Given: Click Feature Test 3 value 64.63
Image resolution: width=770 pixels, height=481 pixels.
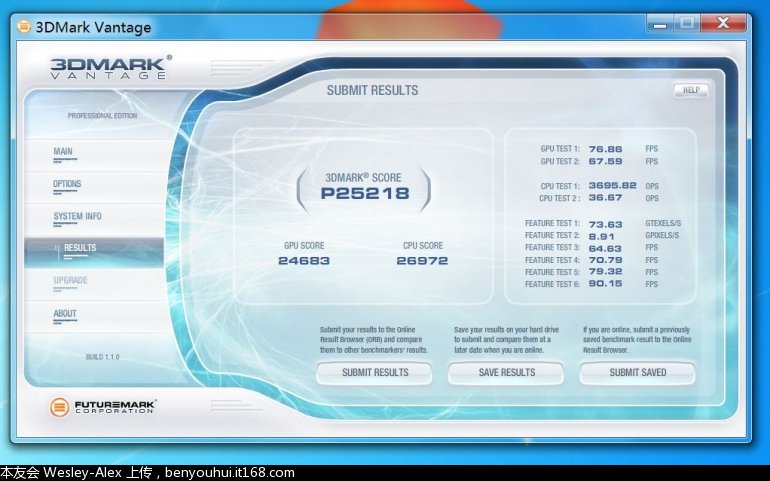Looking at the screenshot, I should (605, 249).
